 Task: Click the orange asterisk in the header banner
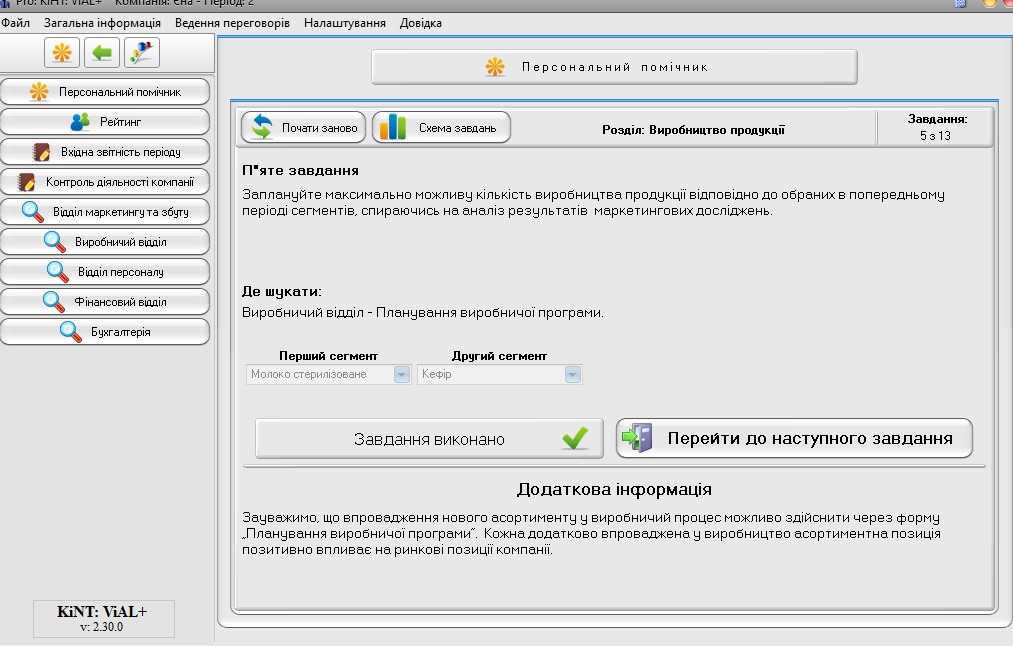[495, 67]
